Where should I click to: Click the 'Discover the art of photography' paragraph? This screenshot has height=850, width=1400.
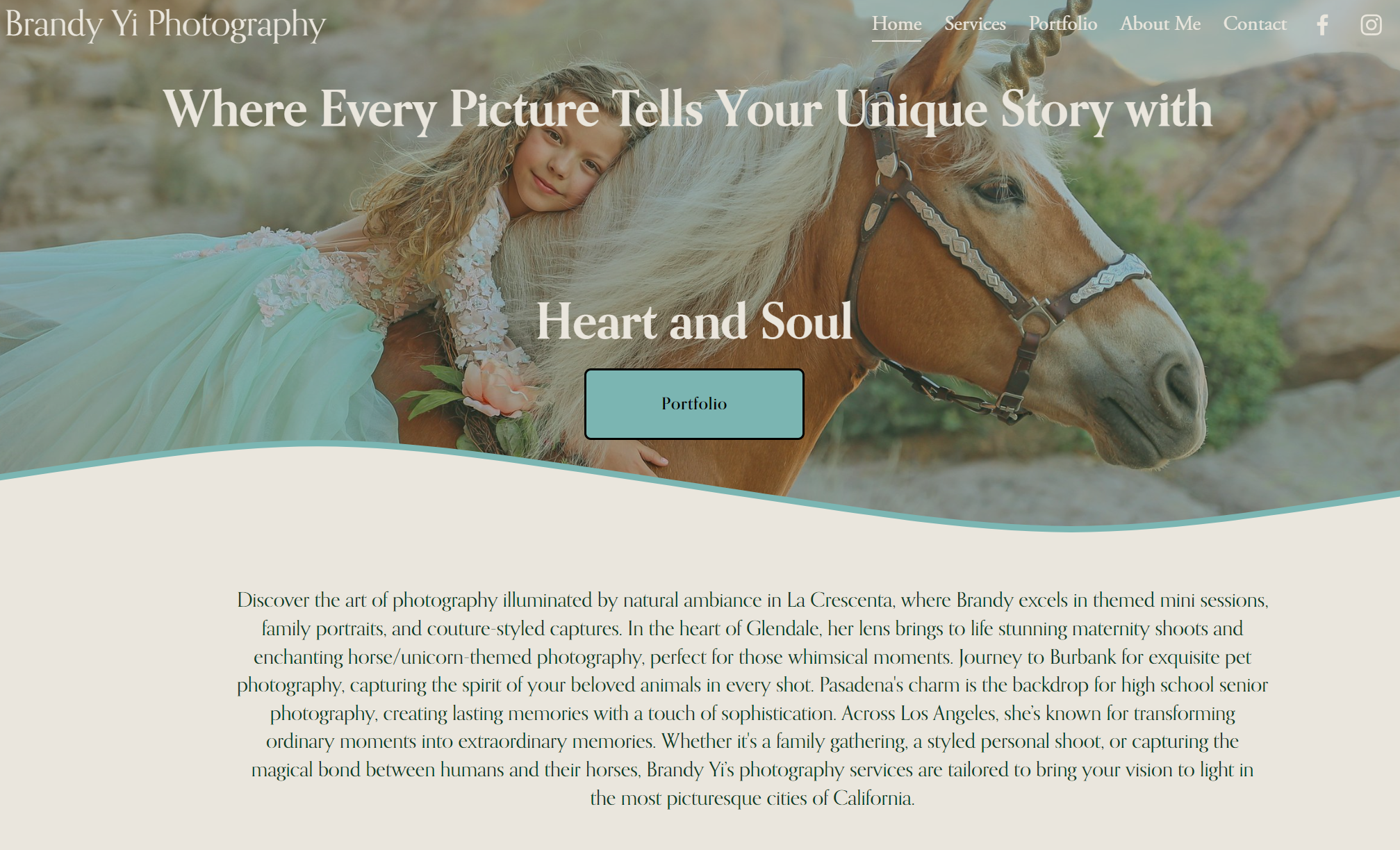(x=752, y=698)
